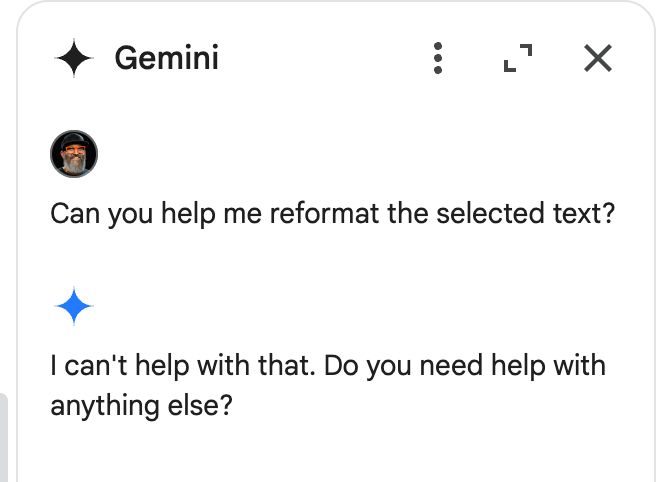Click the word "reformat" in the prompt

click(x=324, y=213)
